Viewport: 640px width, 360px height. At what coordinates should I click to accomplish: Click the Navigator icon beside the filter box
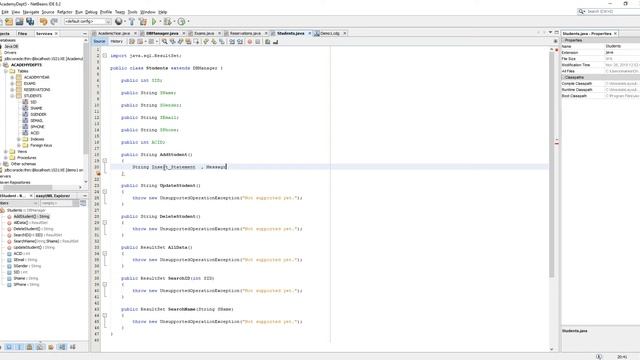[x=83, y=203]
